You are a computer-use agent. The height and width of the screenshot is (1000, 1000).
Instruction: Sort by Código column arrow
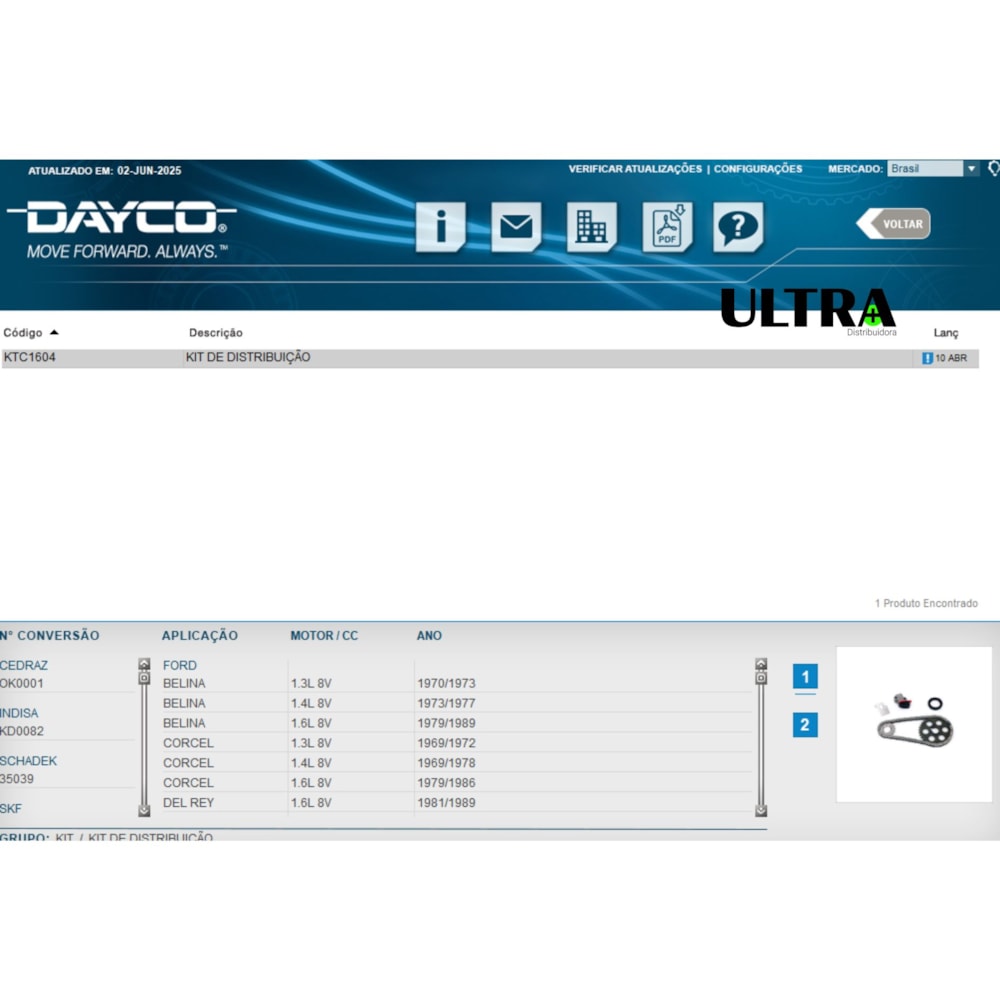(54, 332)
